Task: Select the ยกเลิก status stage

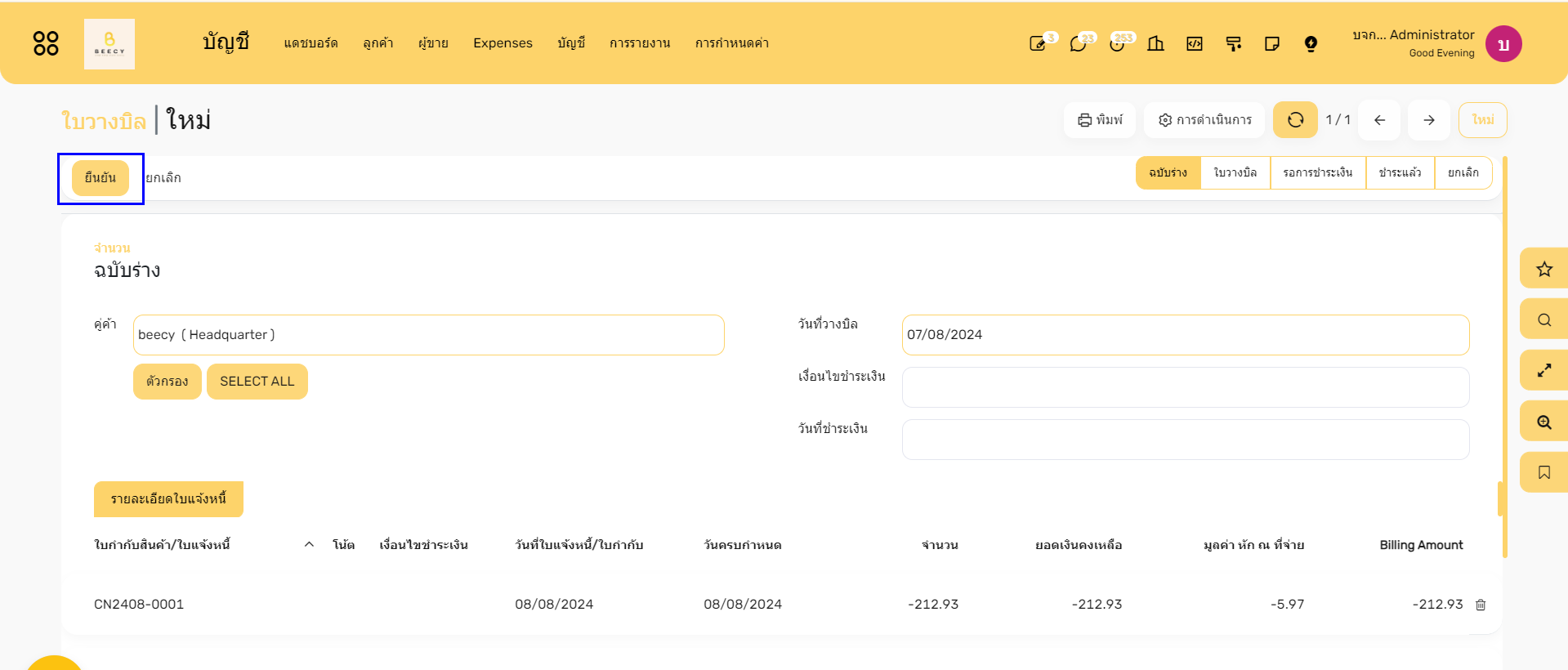Action: coord(1463,172)
